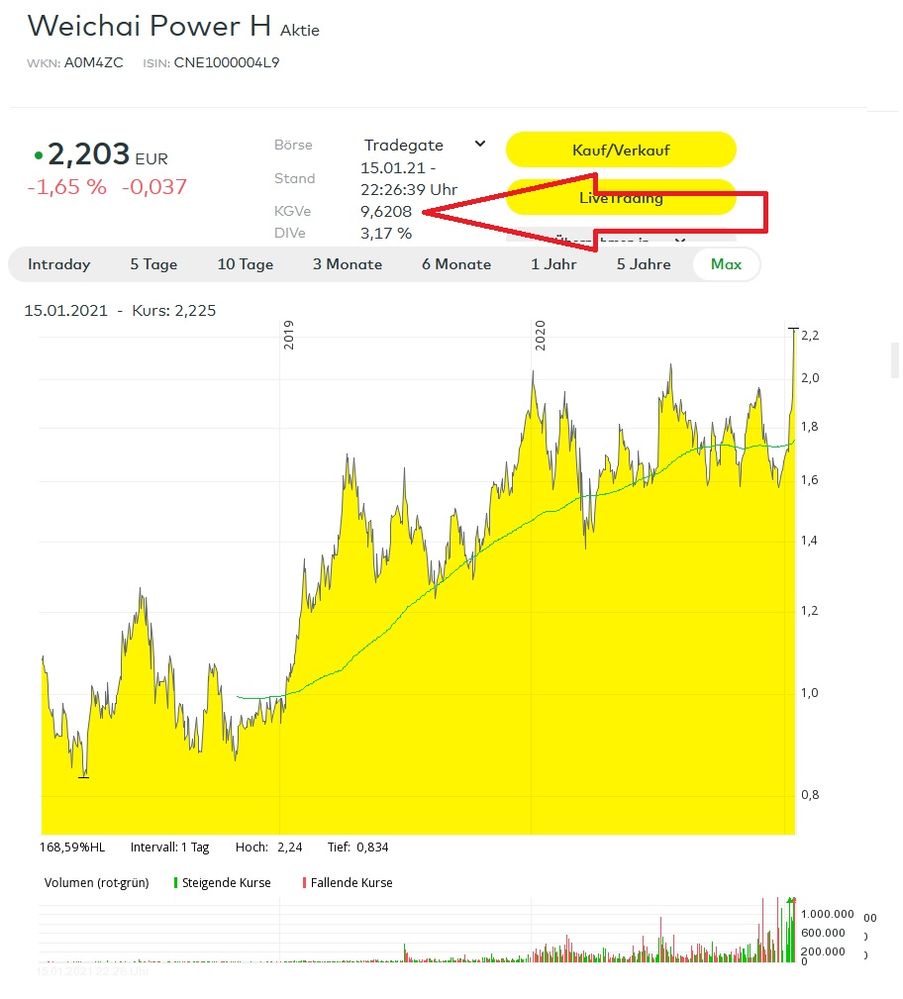Click the low-point marker on the chart

(84, 776)
